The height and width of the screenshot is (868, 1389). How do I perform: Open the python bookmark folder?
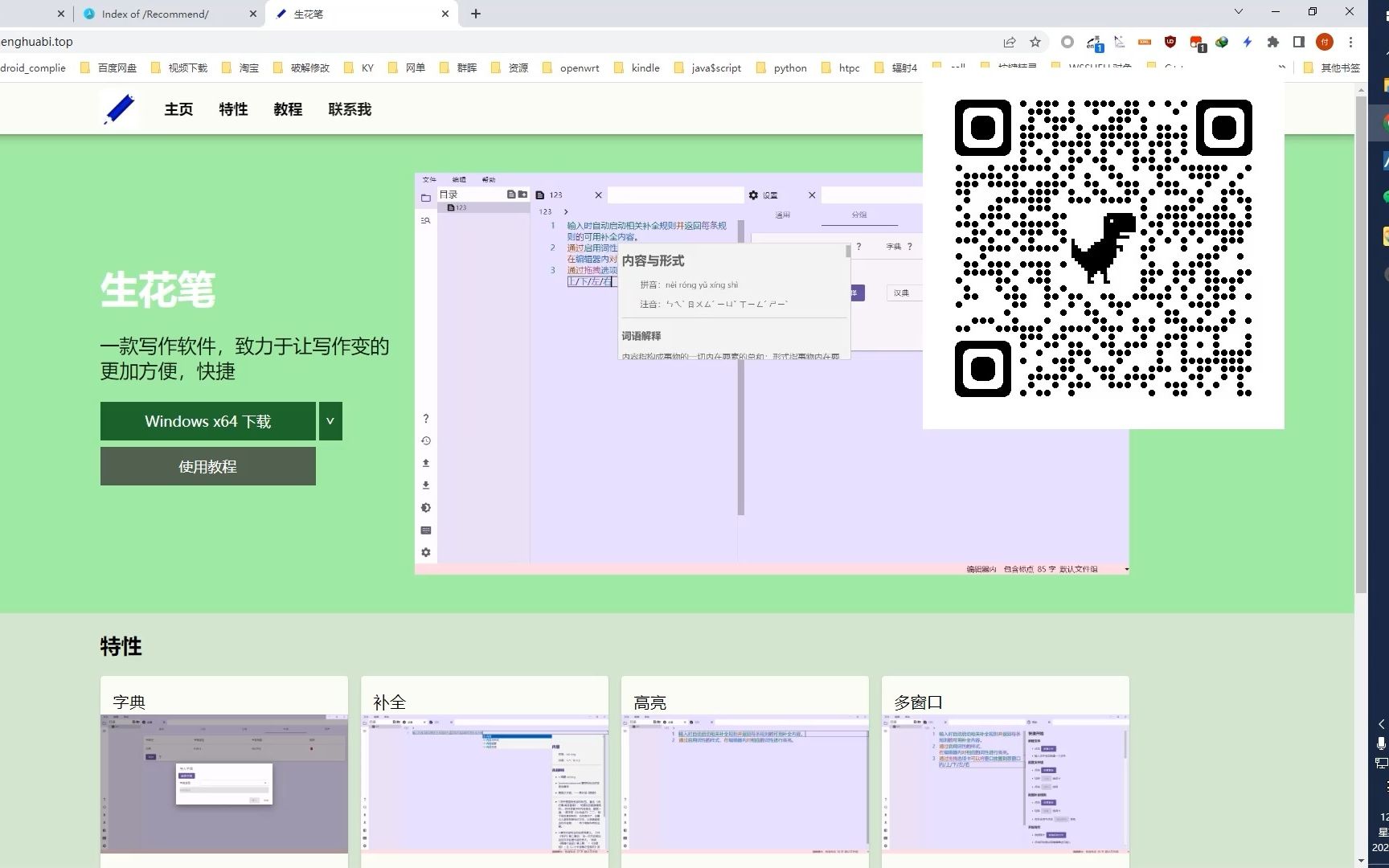[781, 68]
